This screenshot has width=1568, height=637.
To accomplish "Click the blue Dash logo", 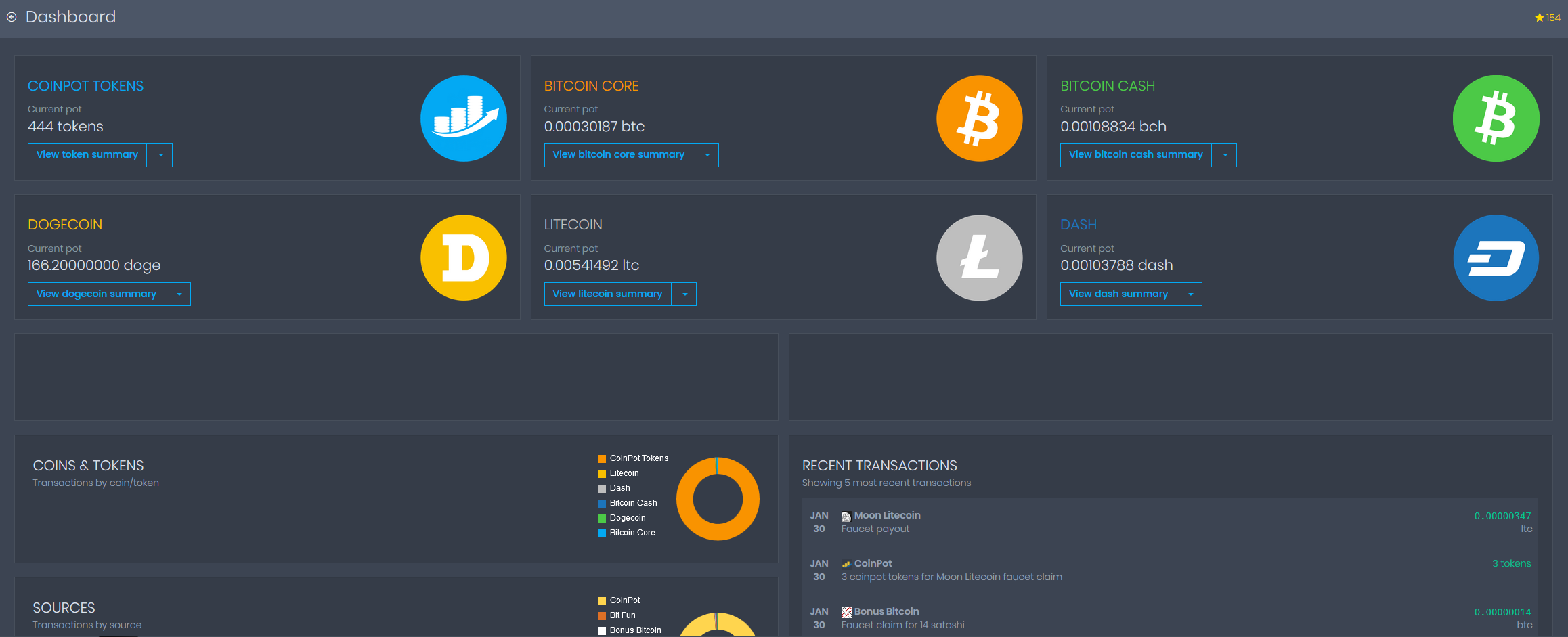I will 1496,258.
